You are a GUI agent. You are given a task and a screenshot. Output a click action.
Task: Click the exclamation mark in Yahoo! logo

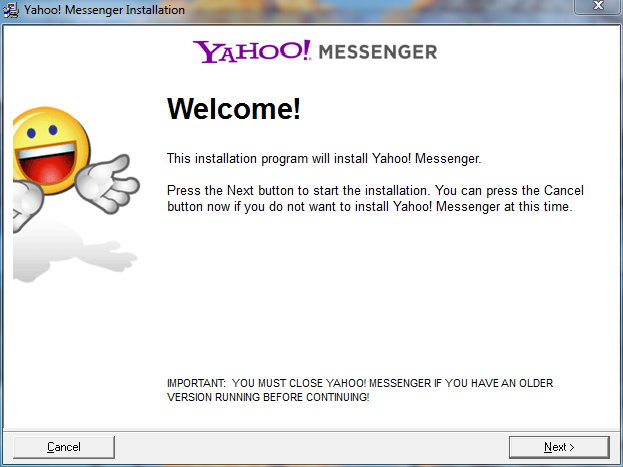tap(306, 49)
